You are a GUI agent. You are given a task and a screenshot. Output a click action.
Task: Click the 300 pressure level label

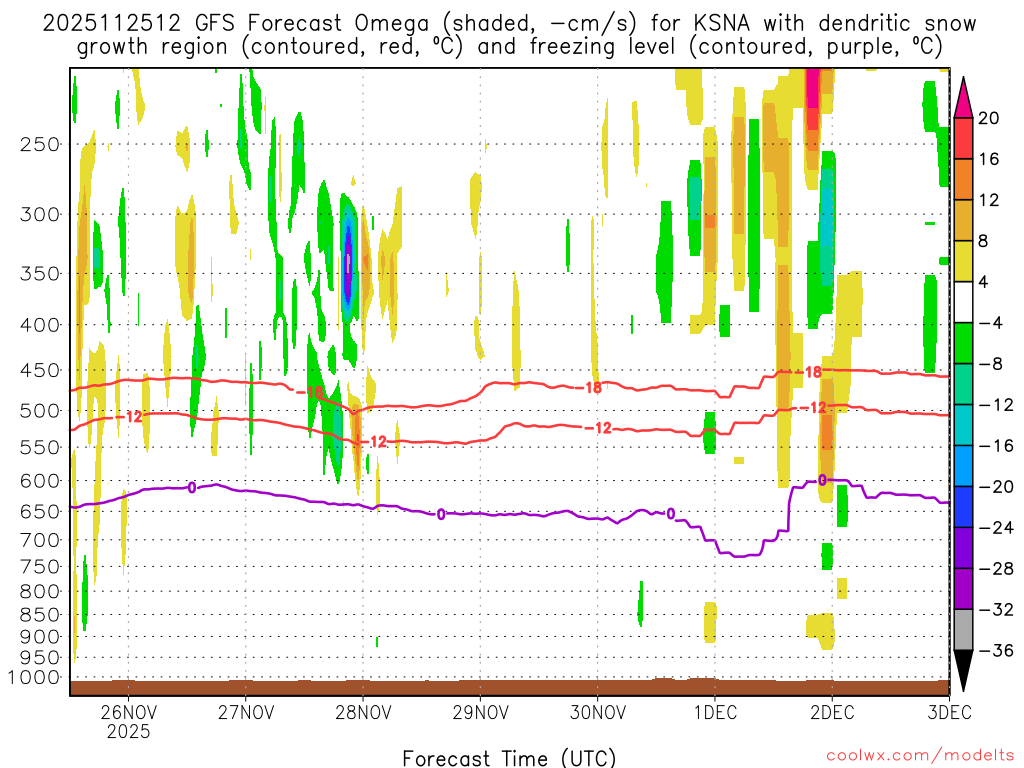pyautogui.click(x=40, y=214)
